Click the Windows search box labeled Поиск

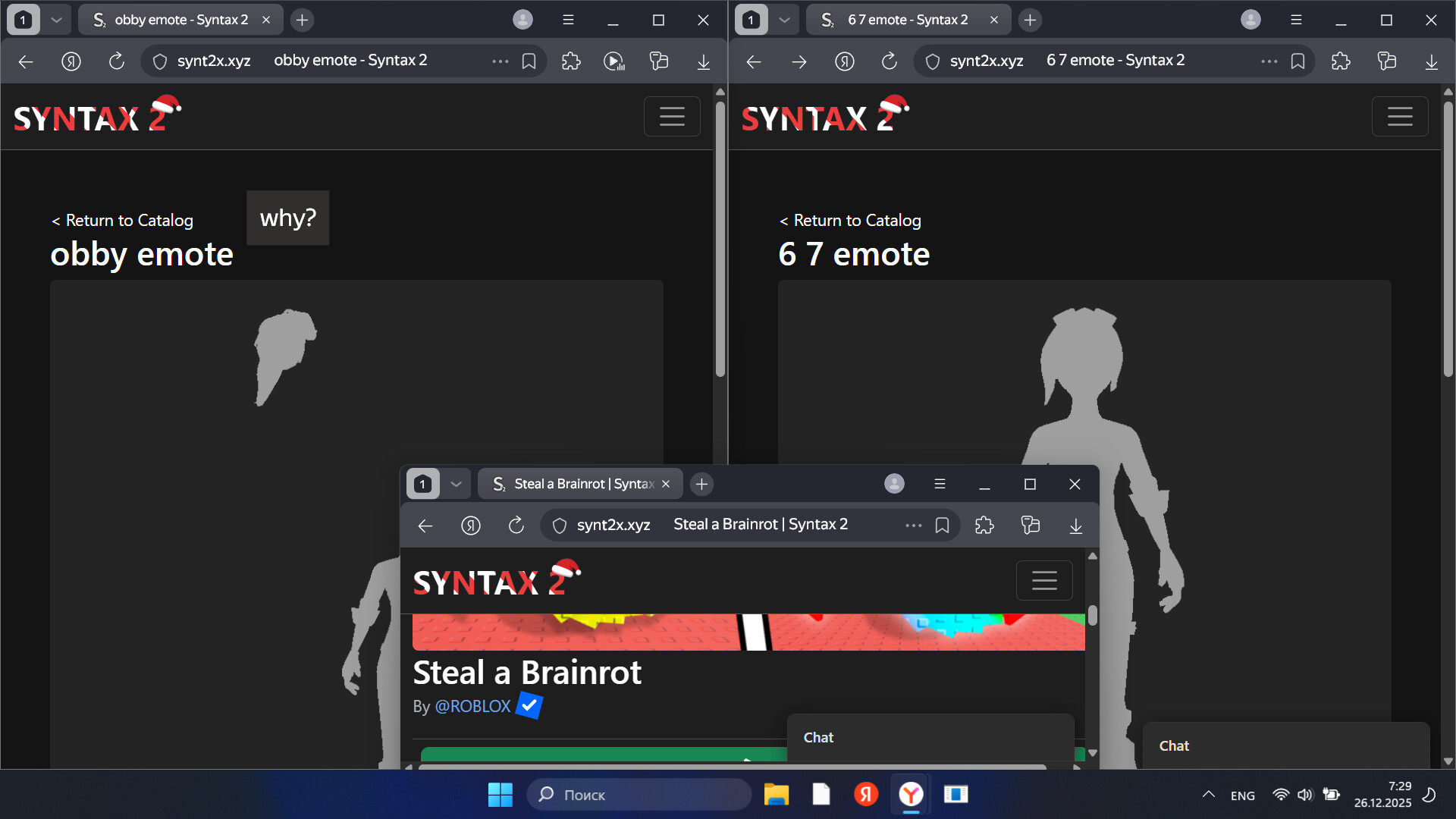639,794
